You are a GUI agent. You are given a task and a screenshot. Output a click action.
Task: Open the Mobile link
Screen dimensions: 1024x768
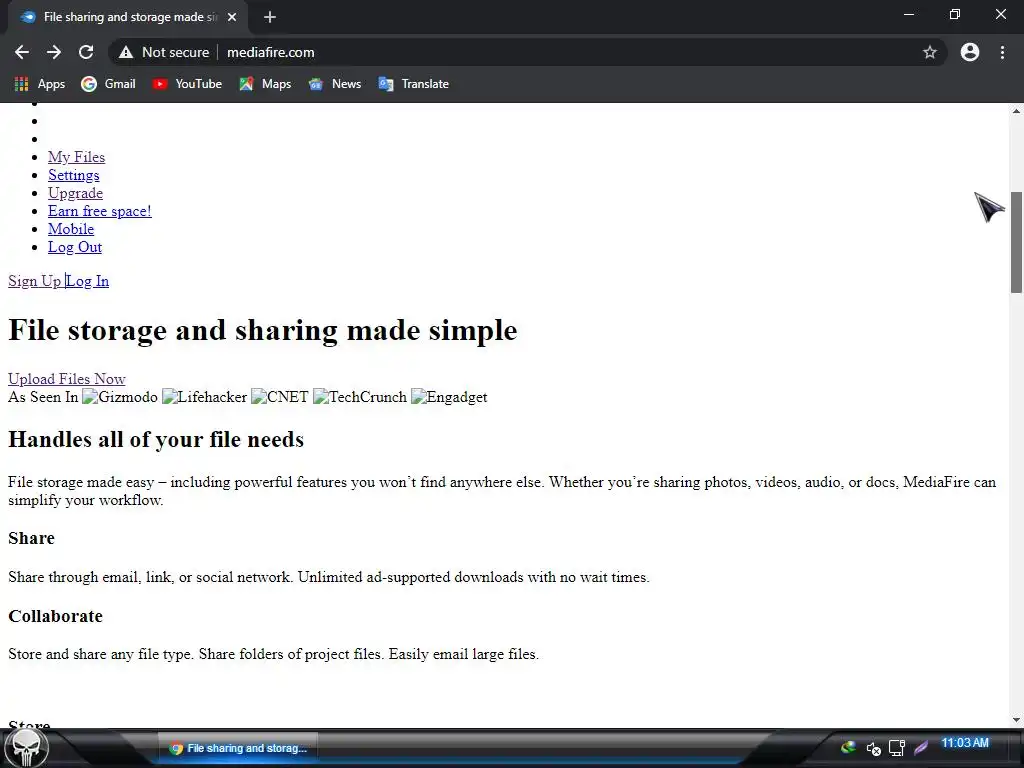pos(71,229)
